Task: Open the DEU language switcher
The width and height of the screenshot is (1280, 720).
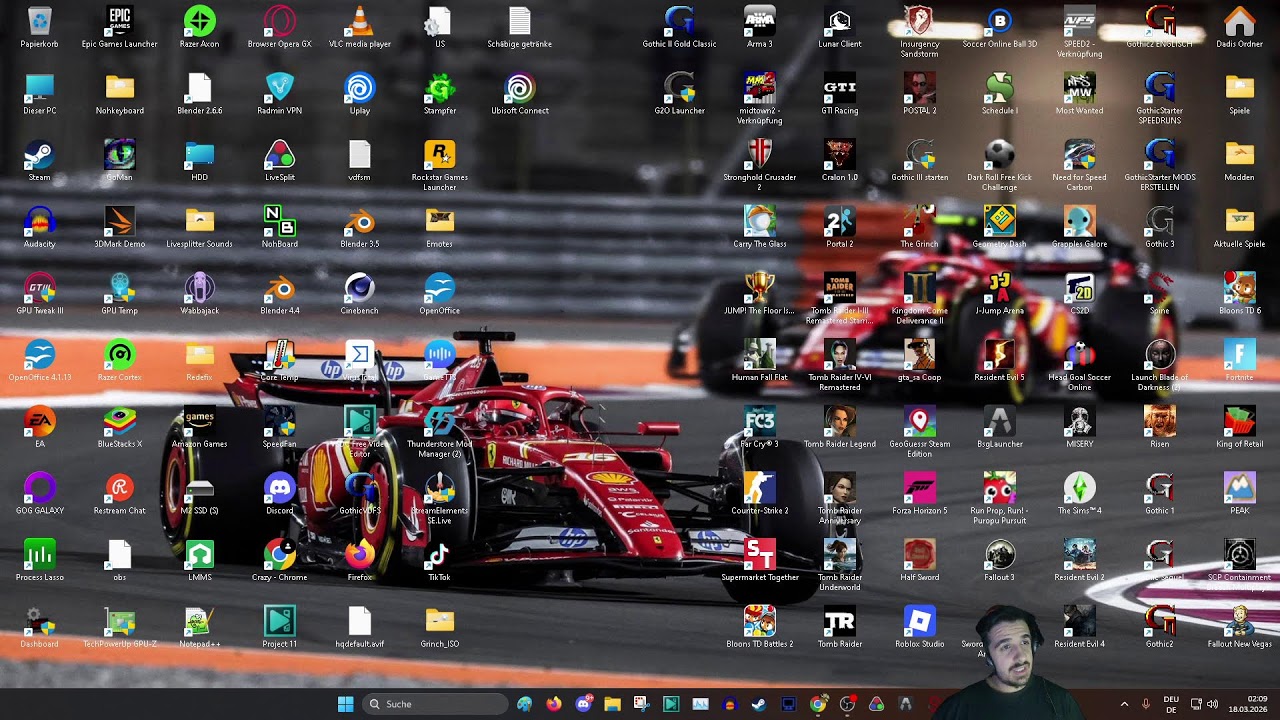Action: tap(1171, 704)
